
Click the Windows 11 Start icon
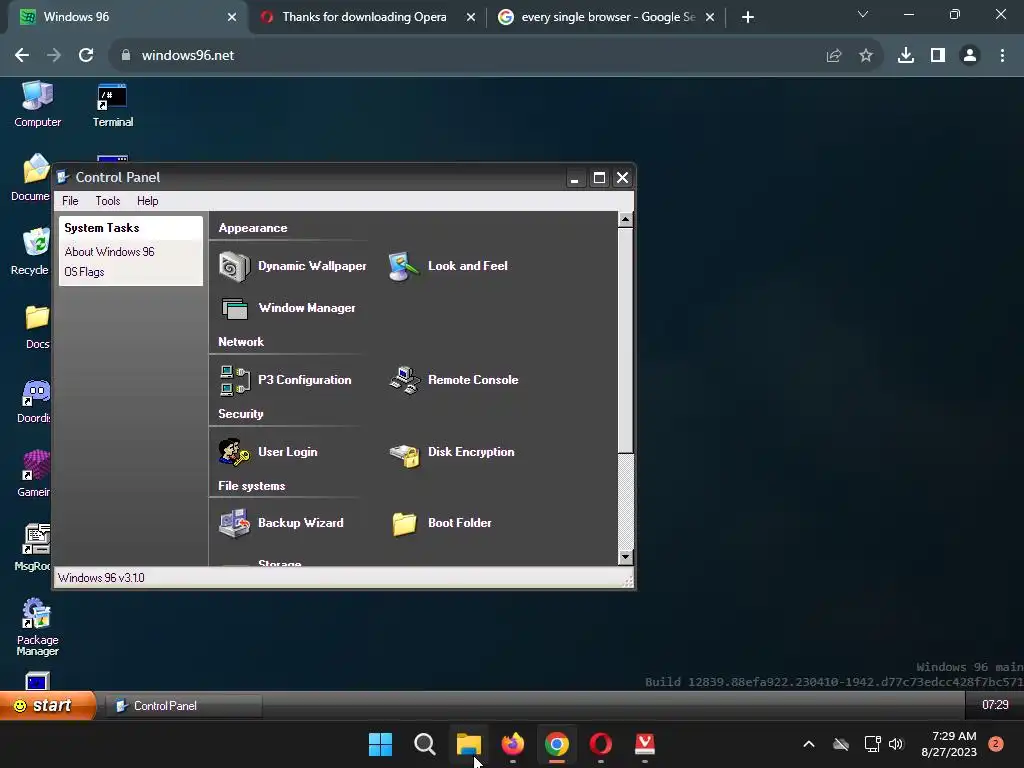[380, 744]
